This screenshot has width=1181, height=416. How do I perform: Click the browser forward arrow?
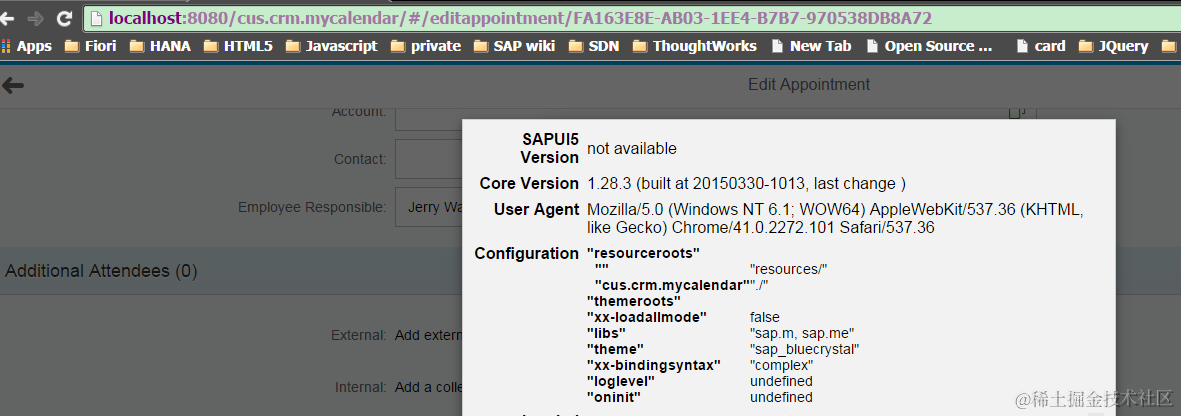(x=35, y=18)
